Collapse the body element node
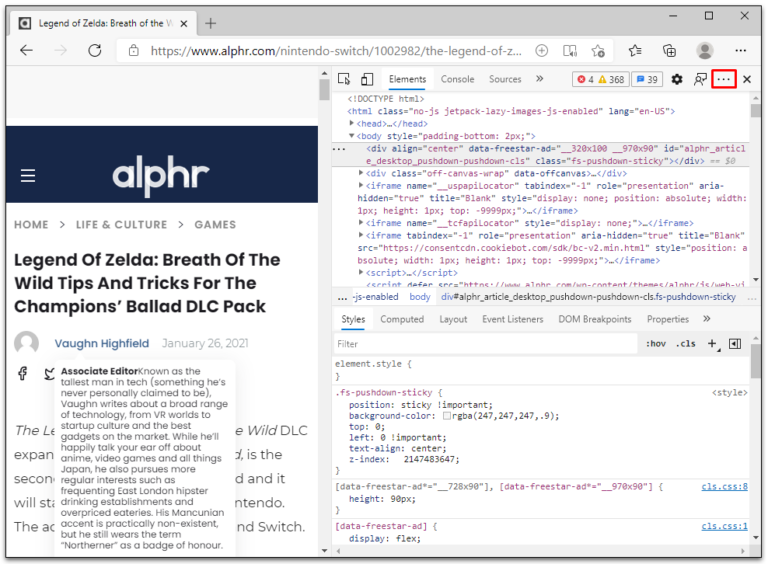768x564 pixels. pos(351,136)
